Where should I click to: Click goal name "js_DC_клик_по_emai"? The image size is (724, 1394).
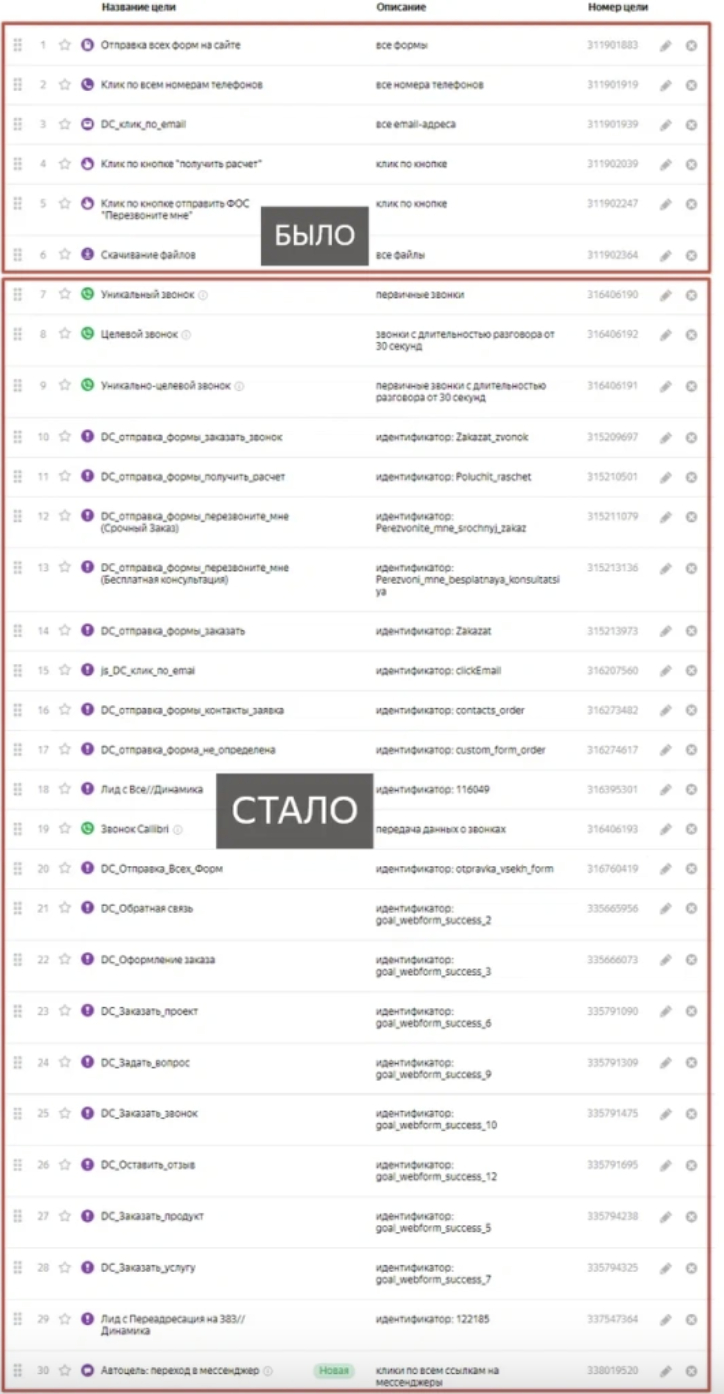148,671
